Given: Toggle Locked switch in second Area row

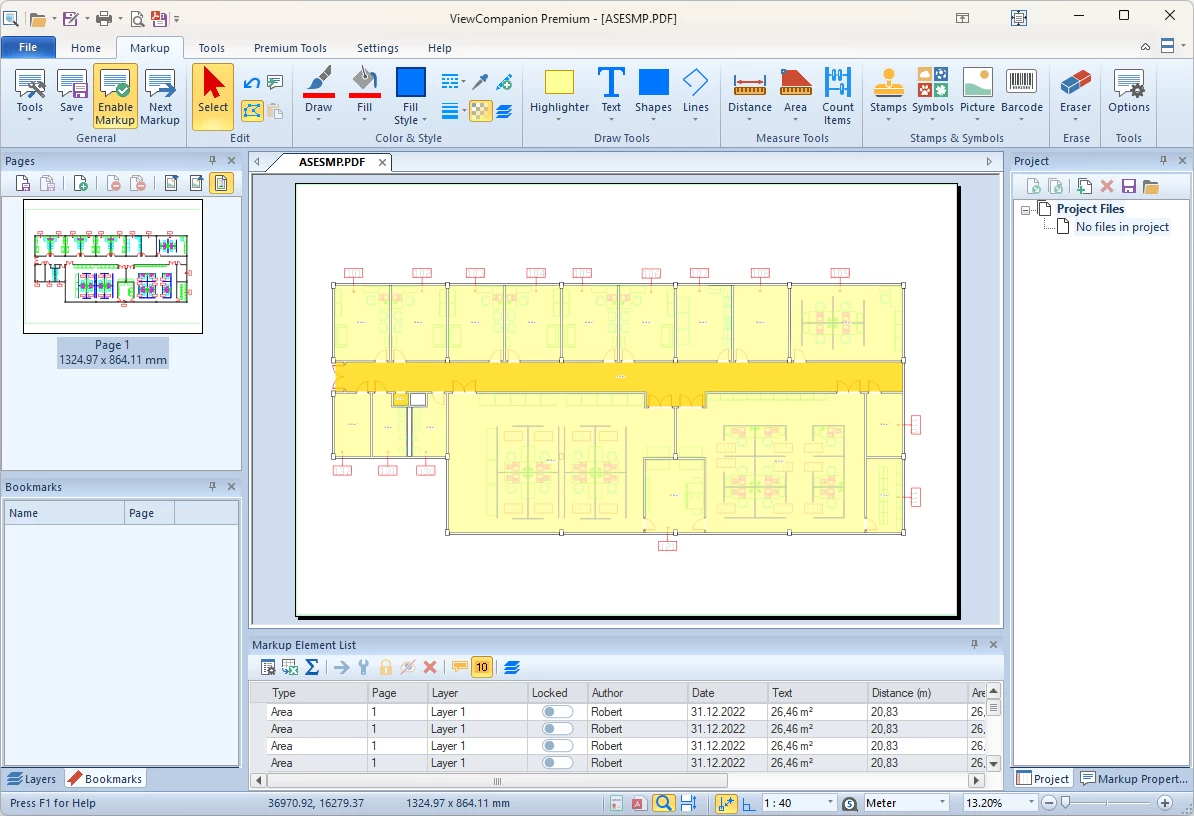Looking at the screenshot, I should 557,728.
